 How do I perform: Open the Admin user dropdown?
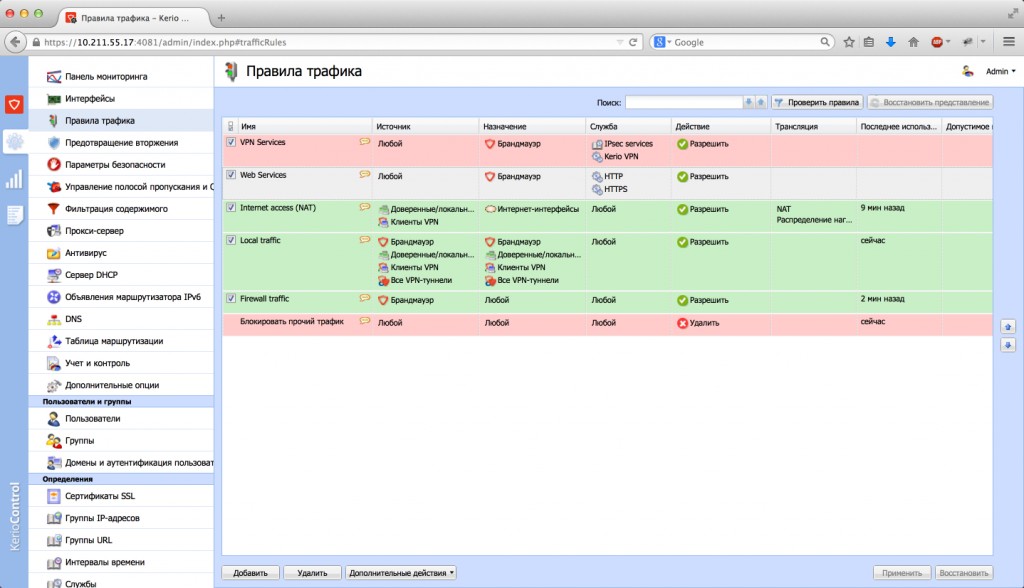point(1000,71)
